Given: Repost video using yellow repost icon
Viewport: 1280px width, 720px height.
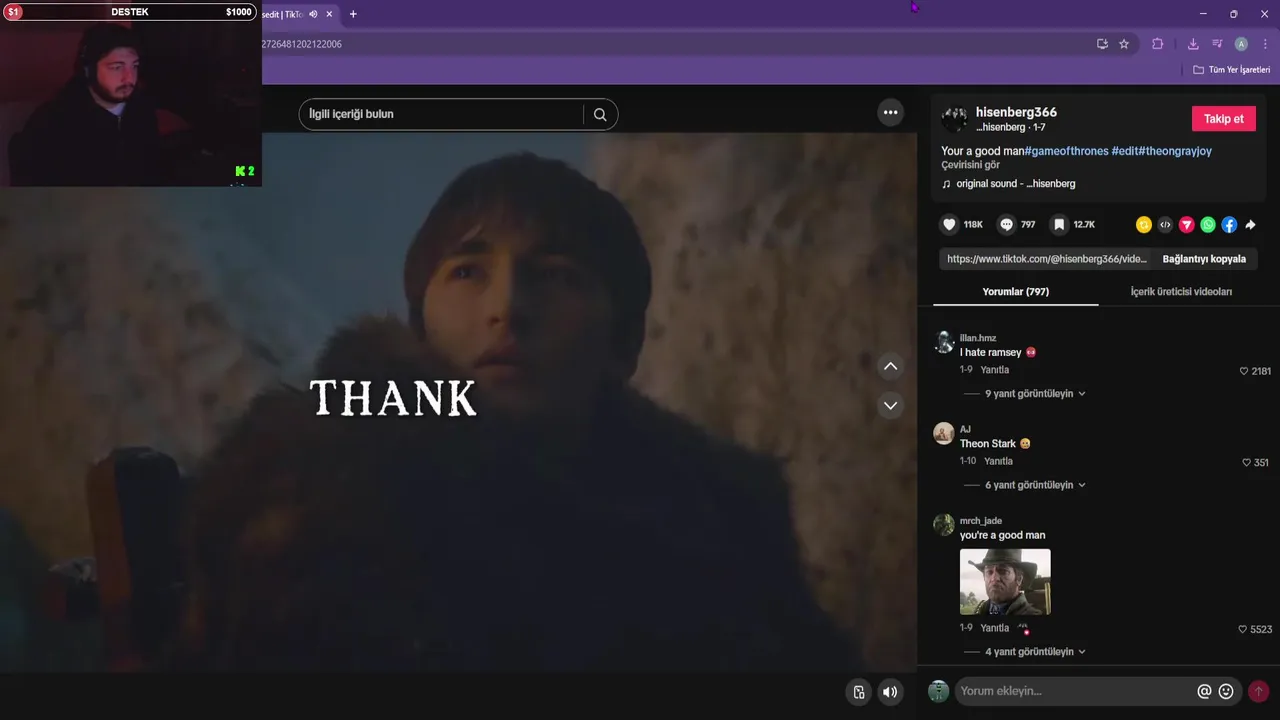Looking at the screenshot, I should pos(1144,225).
